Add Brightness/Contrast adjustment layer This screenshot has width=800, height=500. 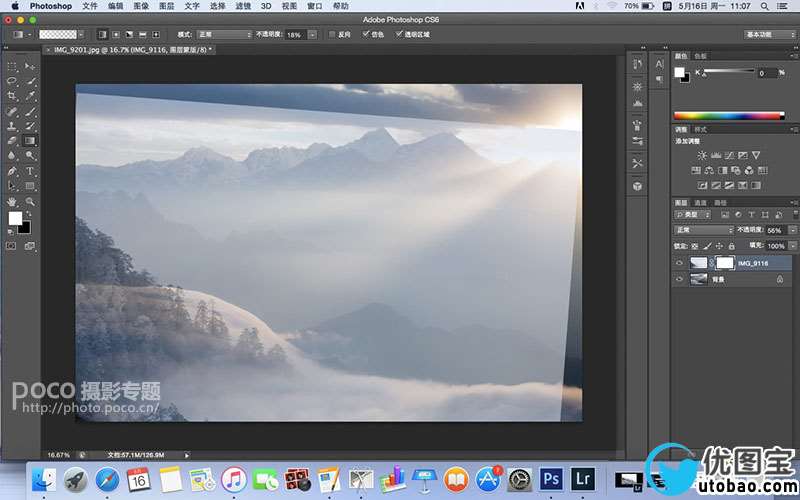coord(702,155)
